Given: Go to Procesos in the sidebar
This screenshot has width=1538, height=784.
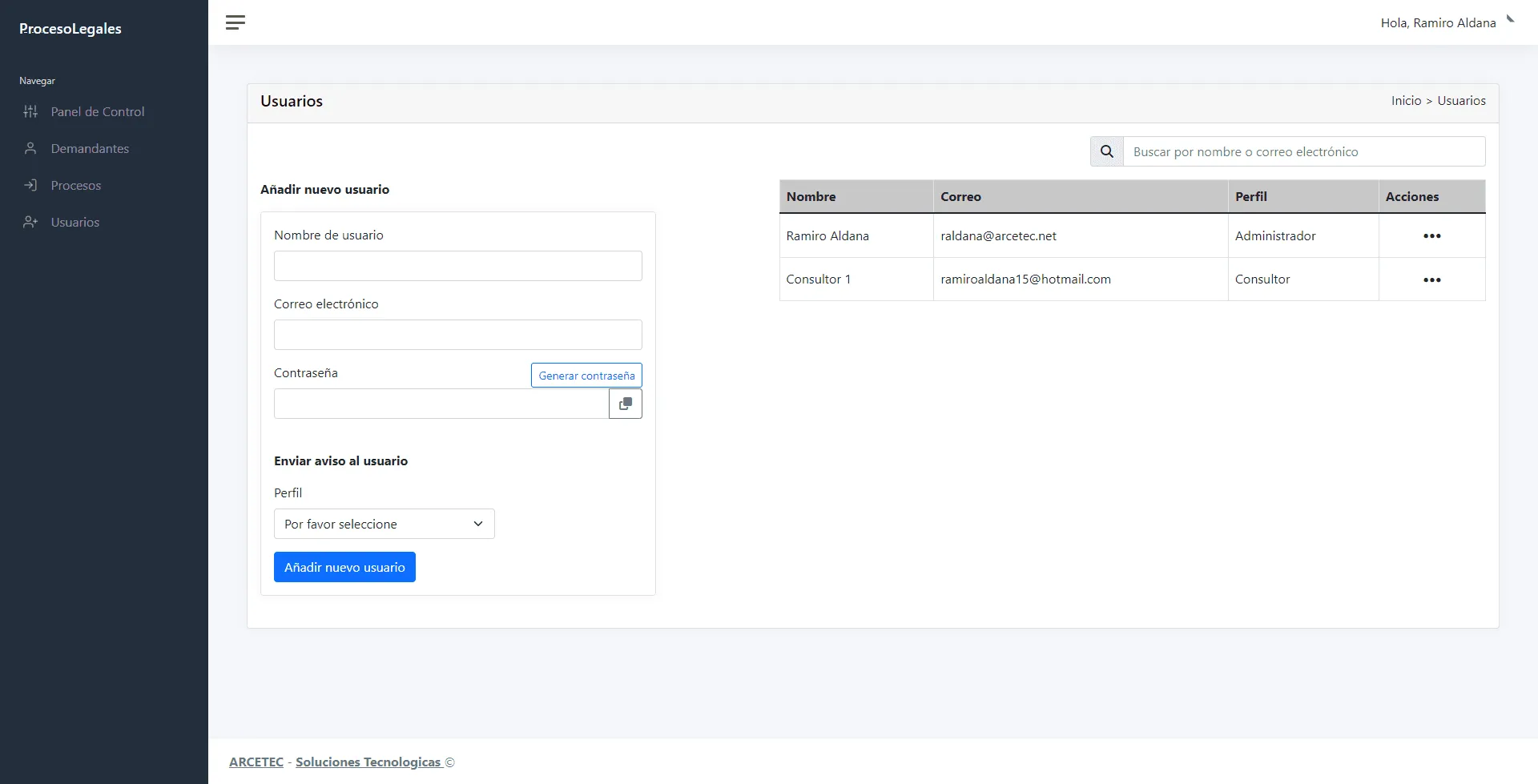Looking at the screenshot, I should [76, 186].
